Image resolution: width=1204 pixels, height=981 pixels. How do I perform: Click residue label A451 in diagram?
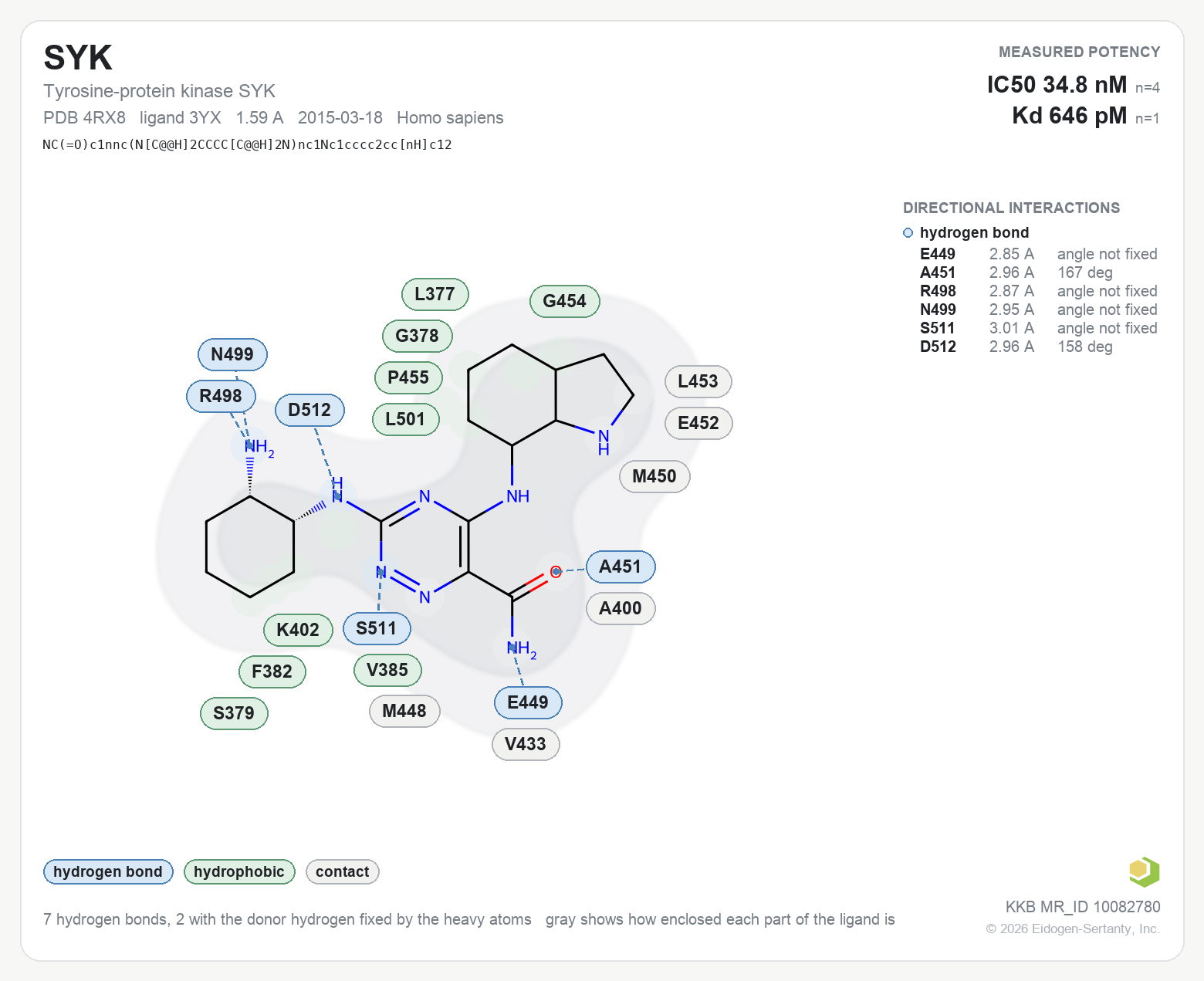[x=621, y=567]
